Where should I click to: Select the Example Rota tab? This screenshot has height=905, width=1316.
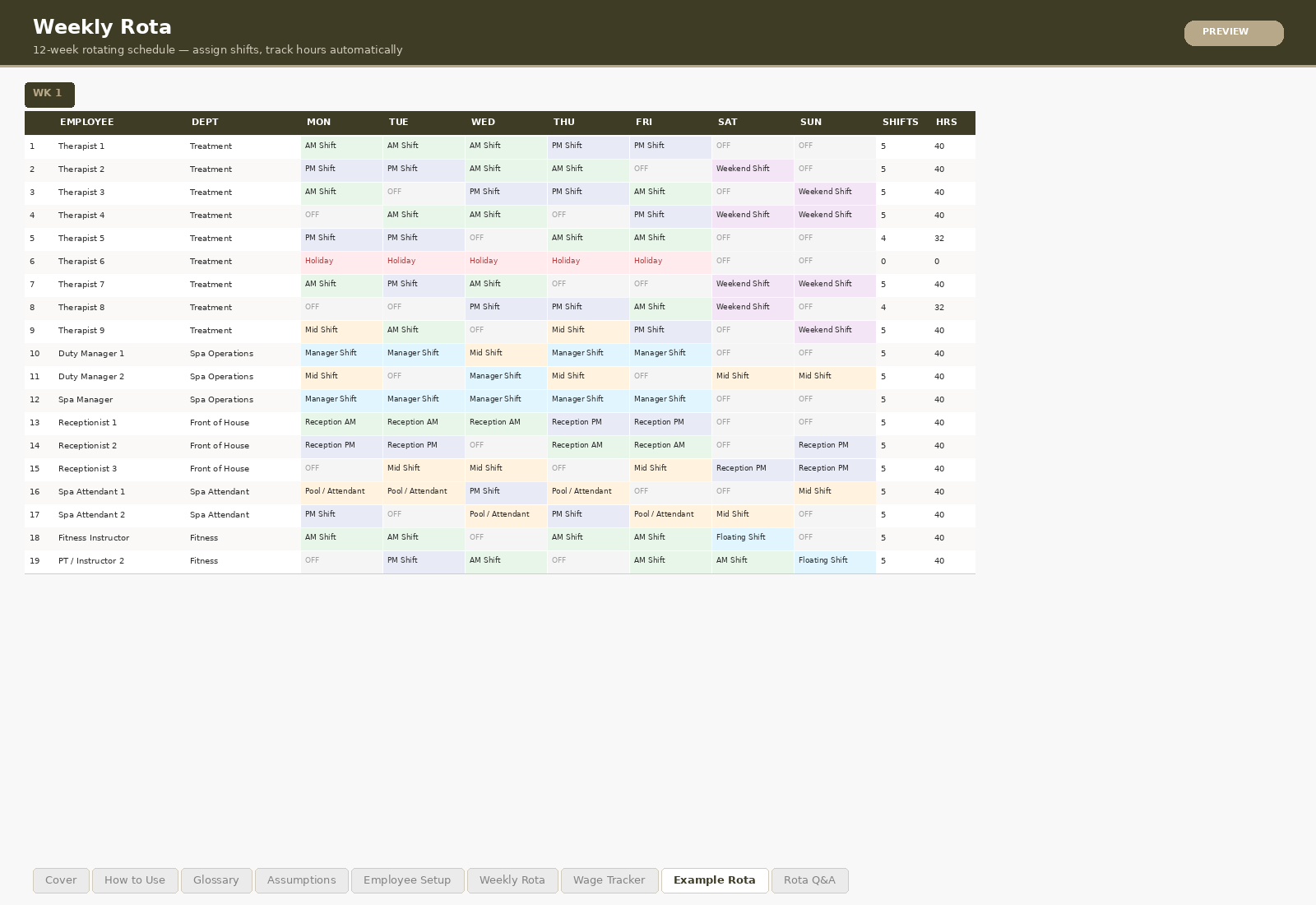coord(714,879)
